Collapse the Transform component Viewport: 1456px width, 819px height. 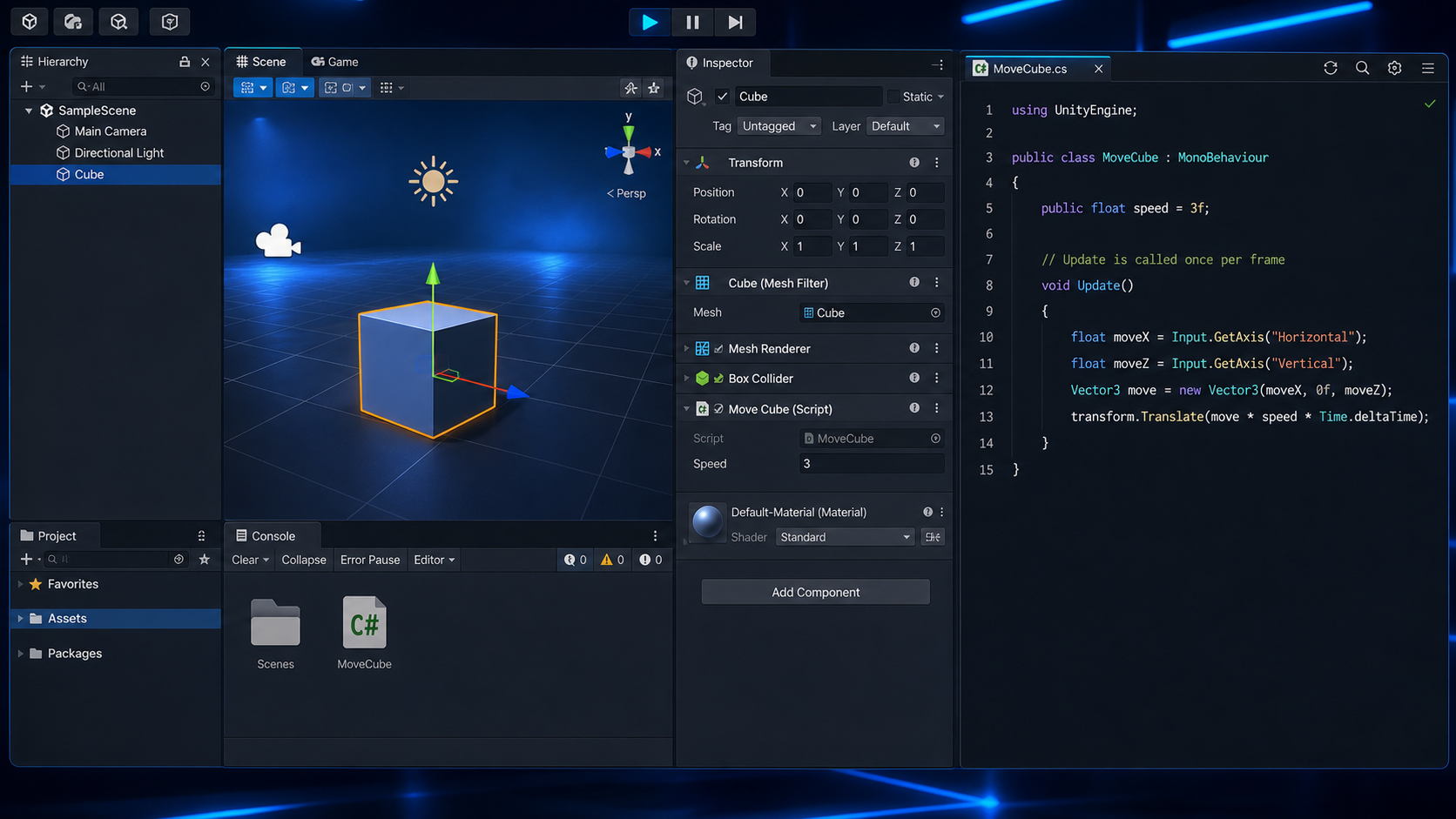tap(686, 163)
